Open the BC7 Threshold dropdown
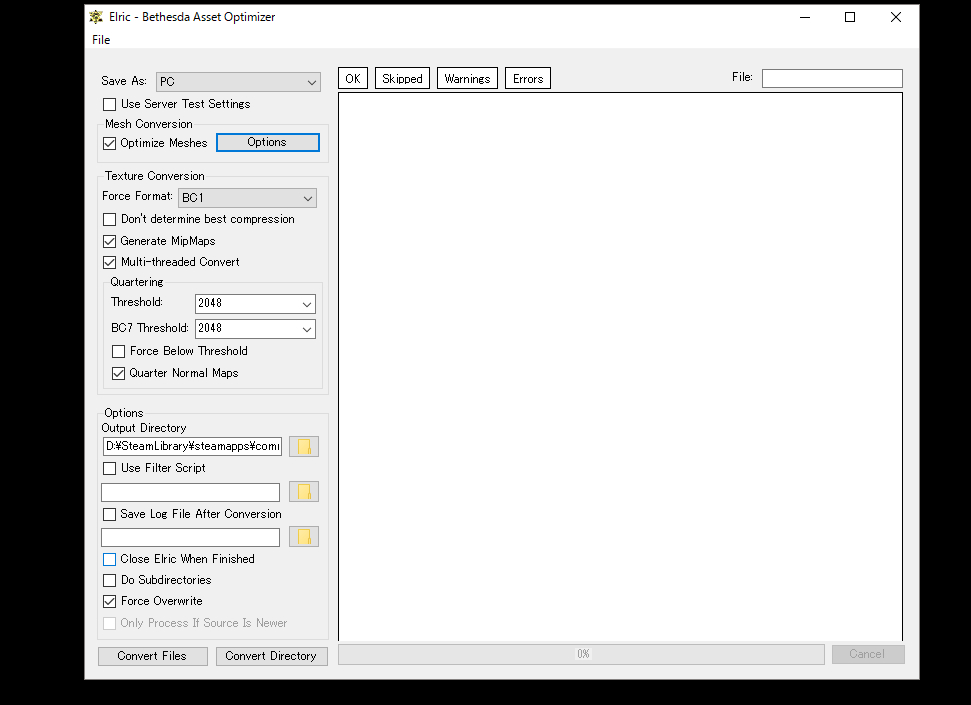Screen dimensions: 971x705 pyautogui.click(x=255, y=329)
